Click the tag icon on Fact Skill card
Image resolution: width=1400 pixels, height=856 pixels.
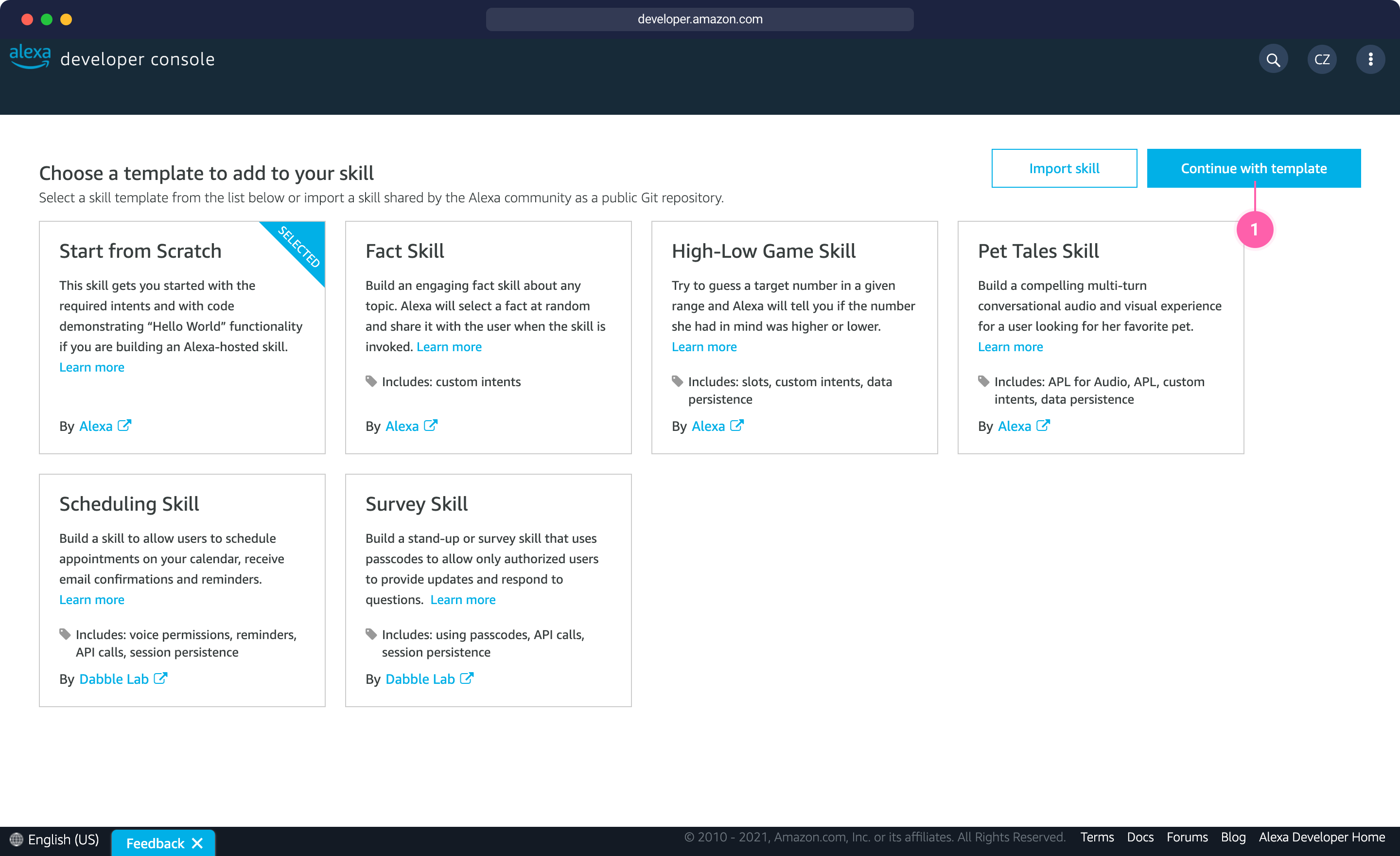371,381
